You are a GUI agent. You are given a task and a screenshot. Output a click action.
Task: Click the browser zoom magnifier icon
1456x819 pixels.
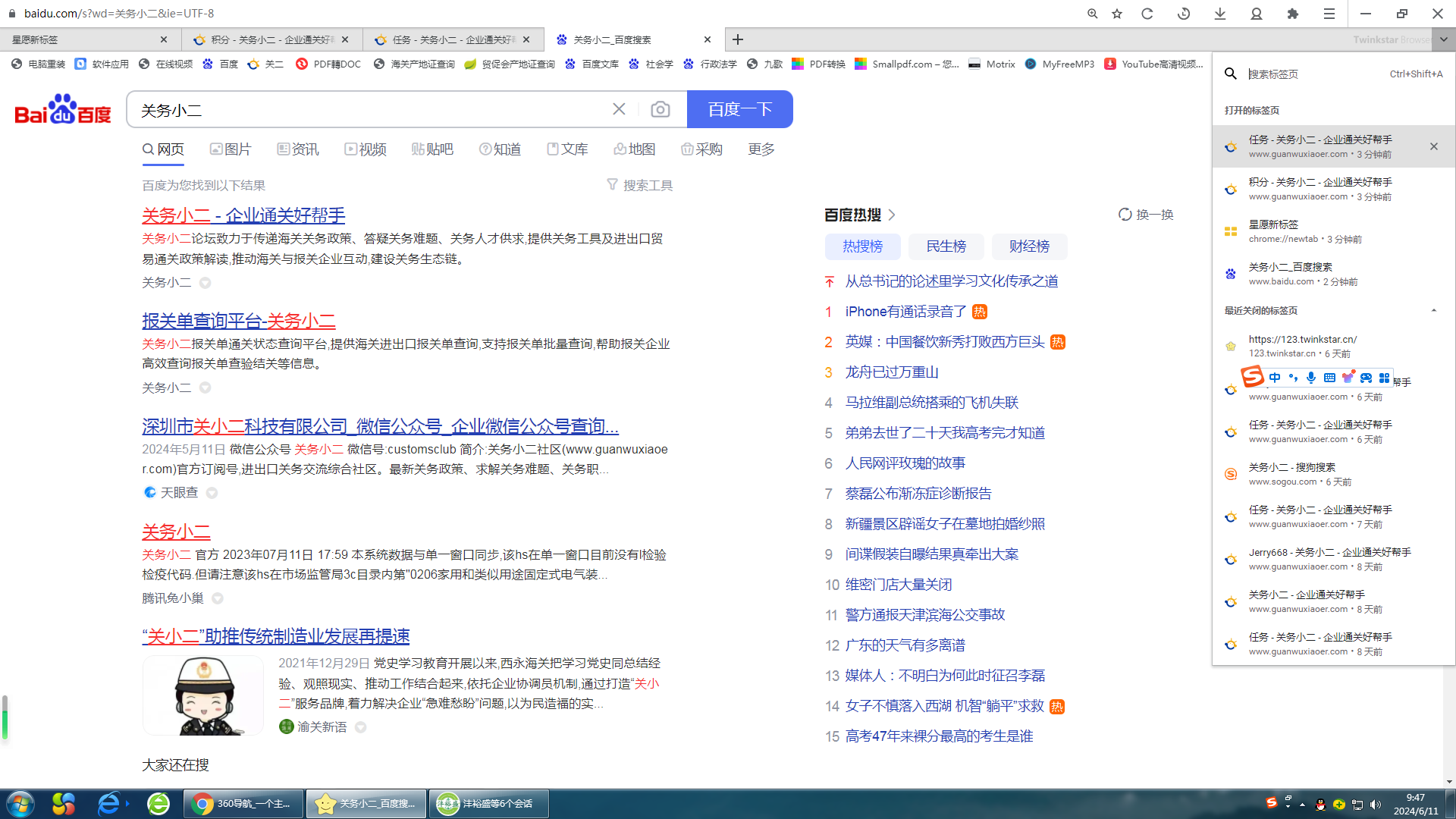click(x=1092, y=14)
